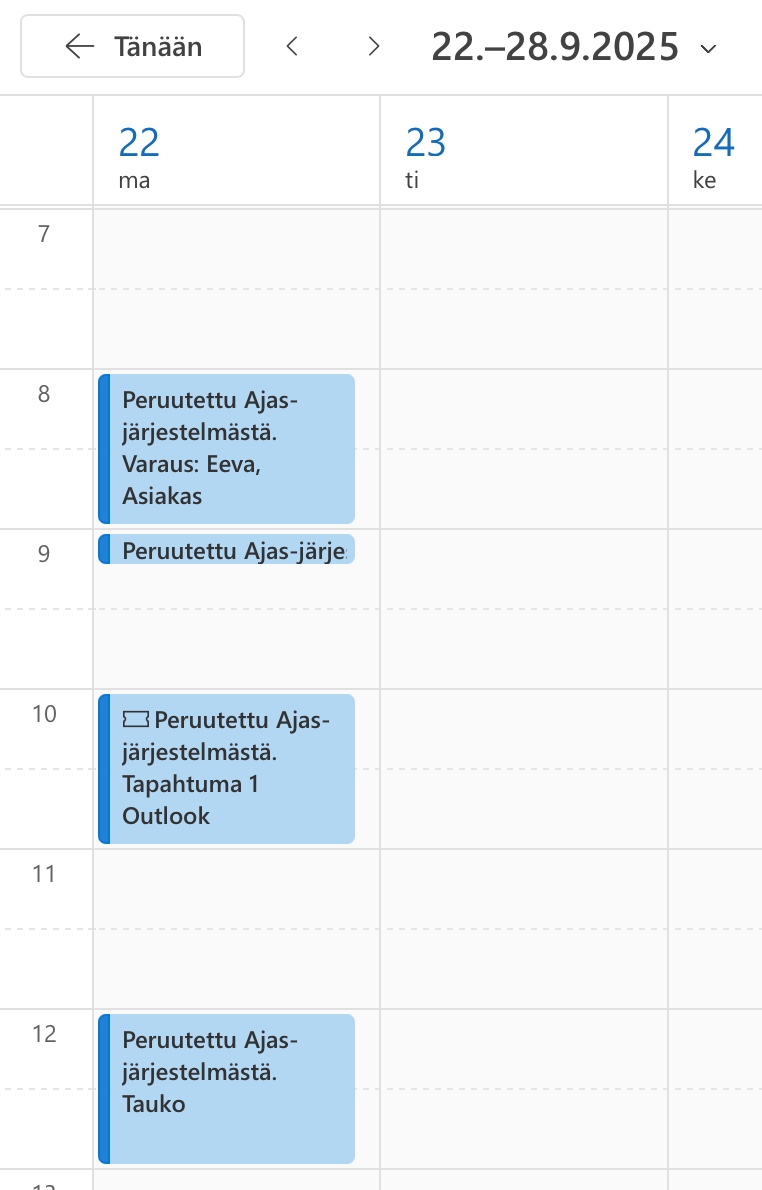762x1190 pixels.
Task: Select Tuesday 23 day header
Action: [x=425, y=154]
